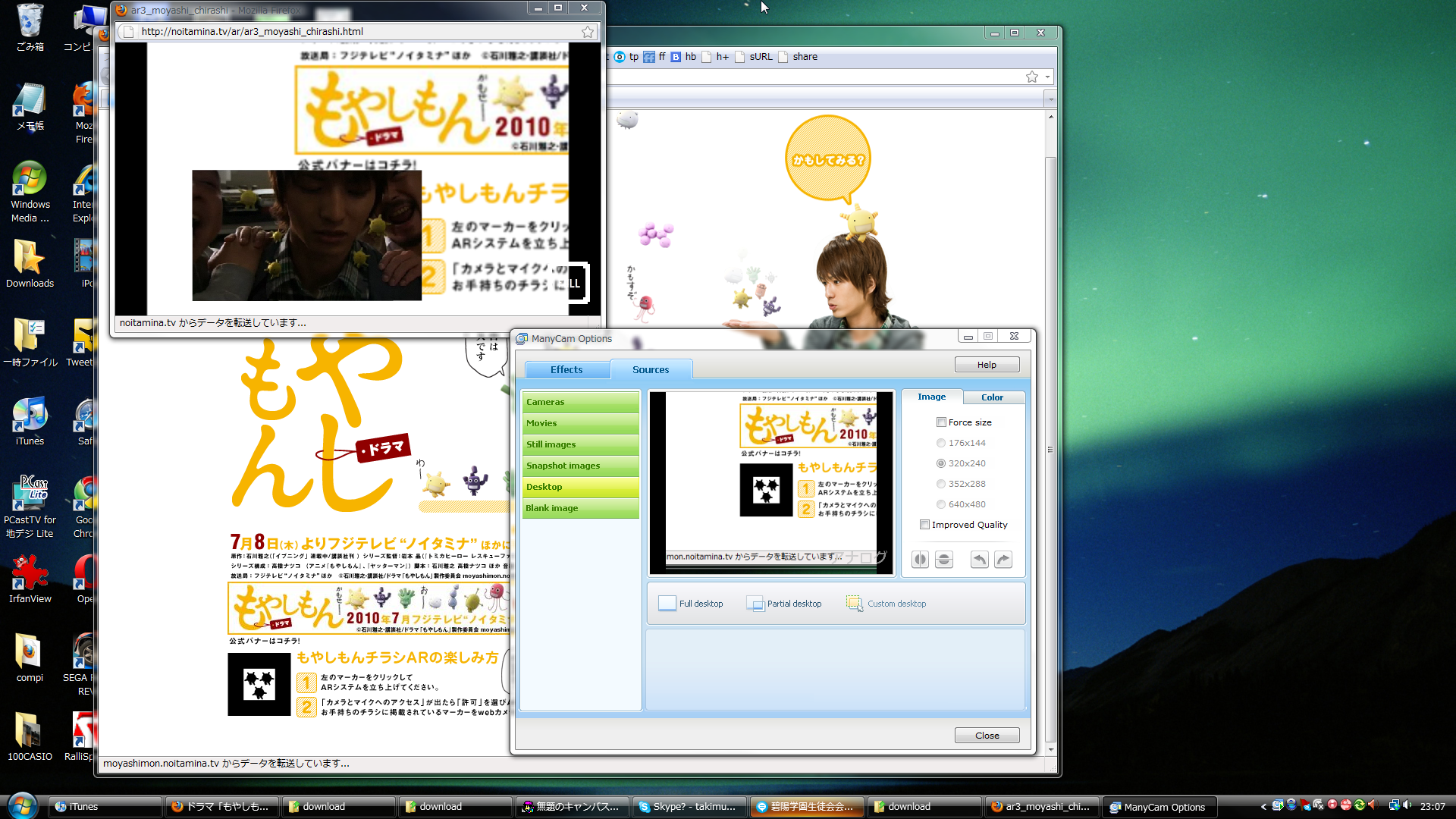1456x819 pixels.
Task: Open the share bookmark in bookmarks toolbar
Action: [798, 57]
